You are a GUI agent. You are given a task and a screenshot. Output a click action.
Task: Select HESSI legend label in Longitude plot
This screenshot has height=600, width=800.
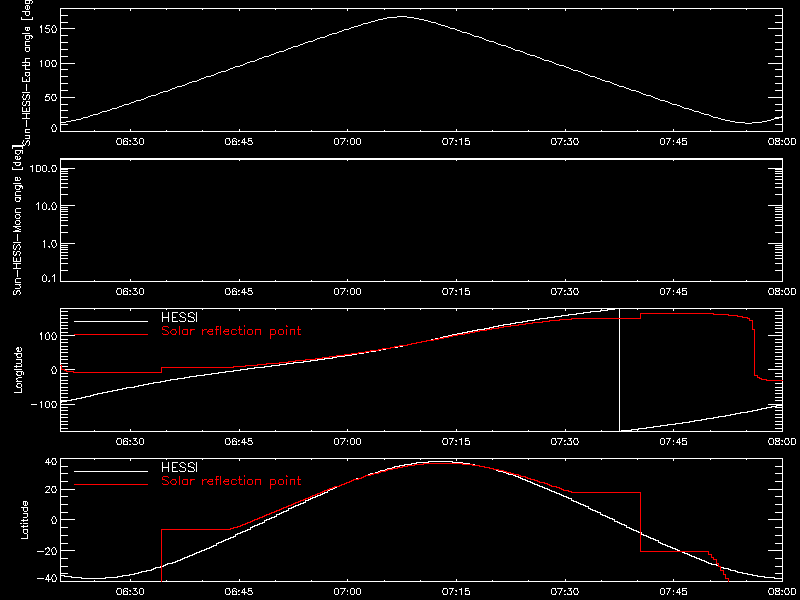coord(179,318)
